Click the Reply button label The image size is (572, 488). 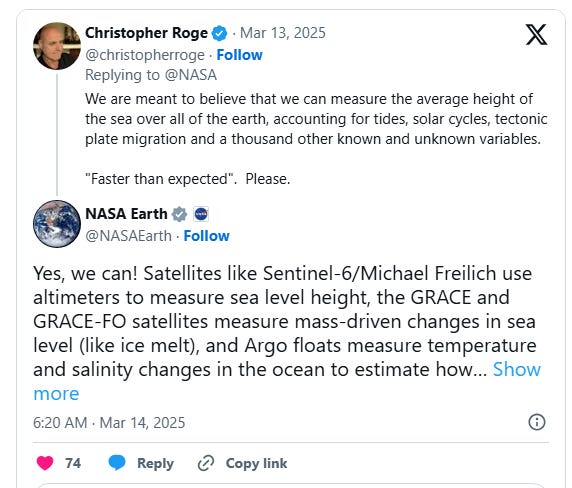(155, 463)
